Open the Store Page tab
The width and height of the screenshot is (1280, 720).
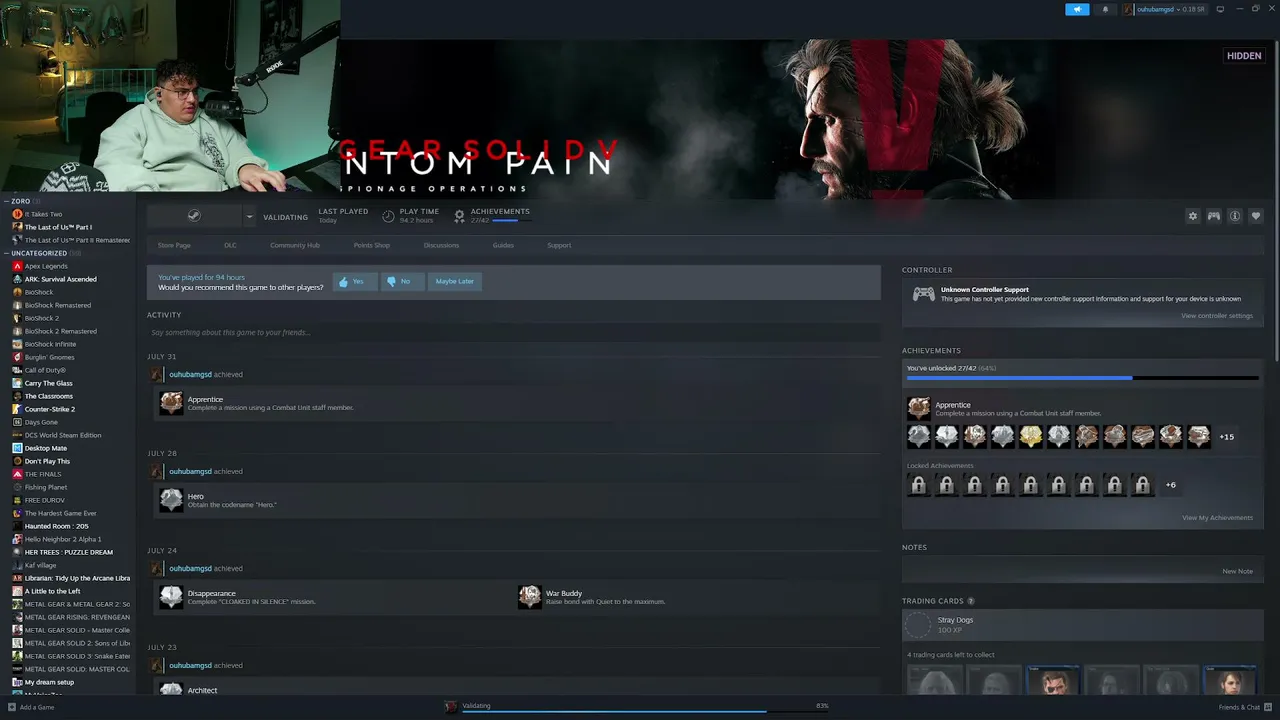tap(174, 245)
